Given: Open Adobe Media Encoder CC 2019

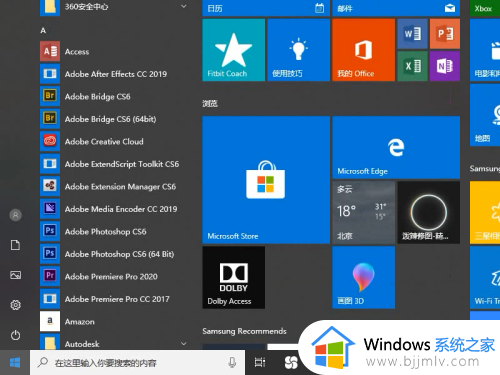Looking at the screenshot, I should coord(113,209).
